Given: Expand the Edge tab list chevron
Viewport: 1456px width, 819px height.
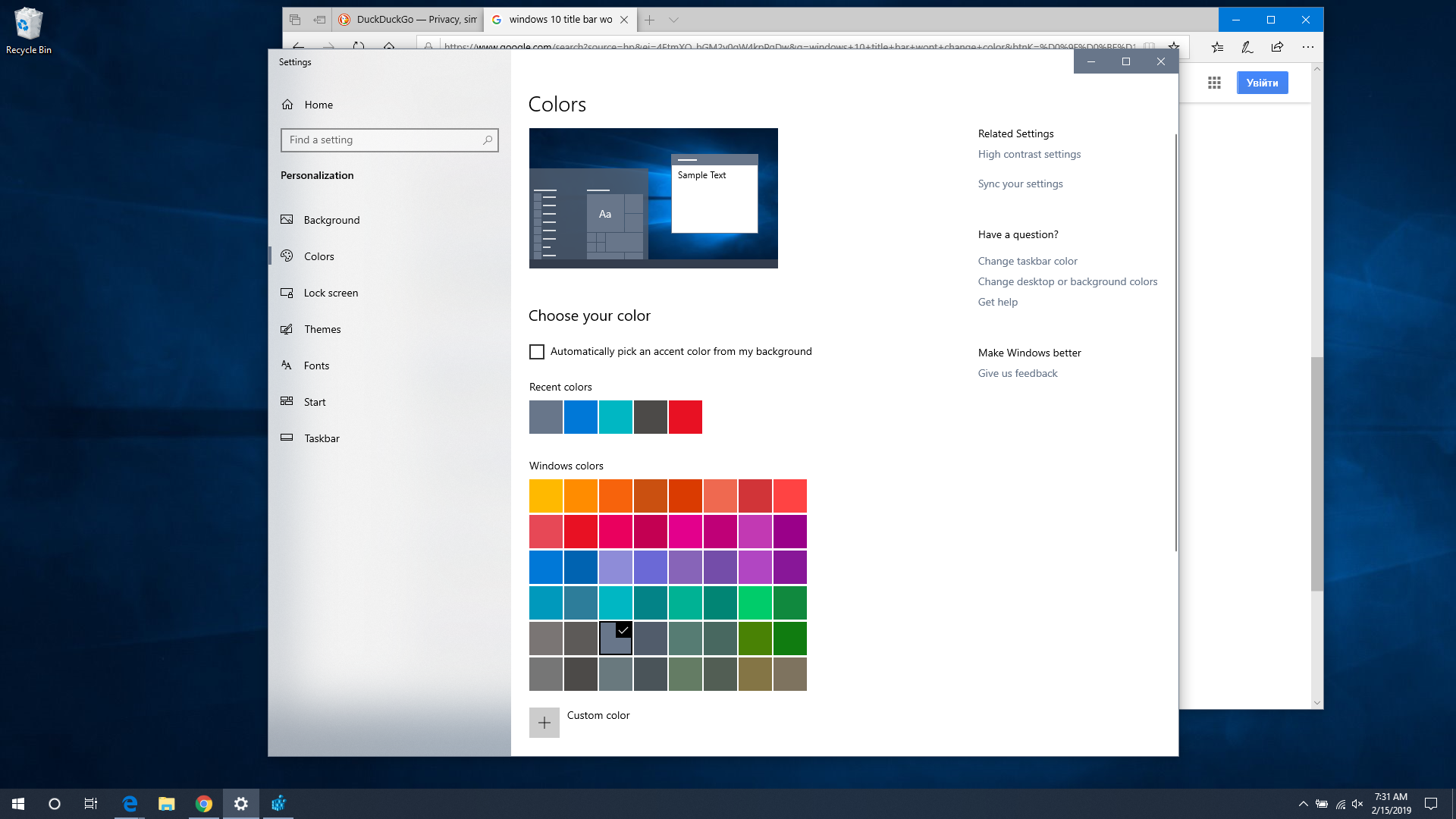Looking at the screenshot, I should pos(673,20).
